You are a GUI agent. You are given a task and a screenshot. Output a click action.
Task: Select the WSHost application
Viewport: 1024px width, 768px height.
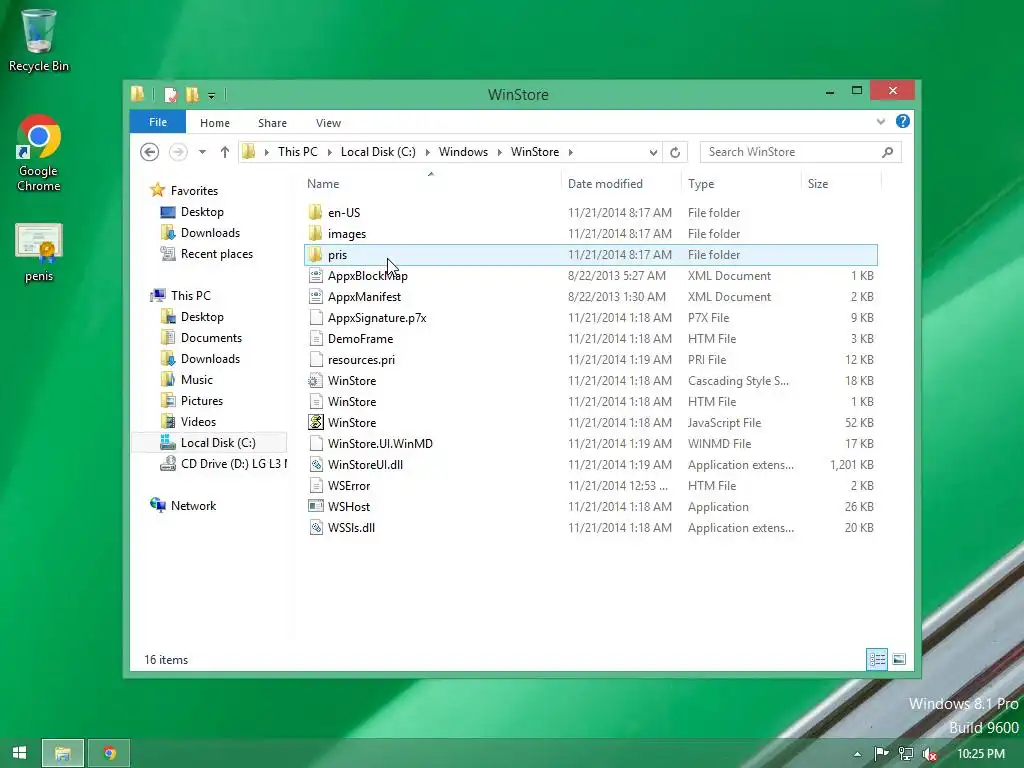tap(590, 507)
